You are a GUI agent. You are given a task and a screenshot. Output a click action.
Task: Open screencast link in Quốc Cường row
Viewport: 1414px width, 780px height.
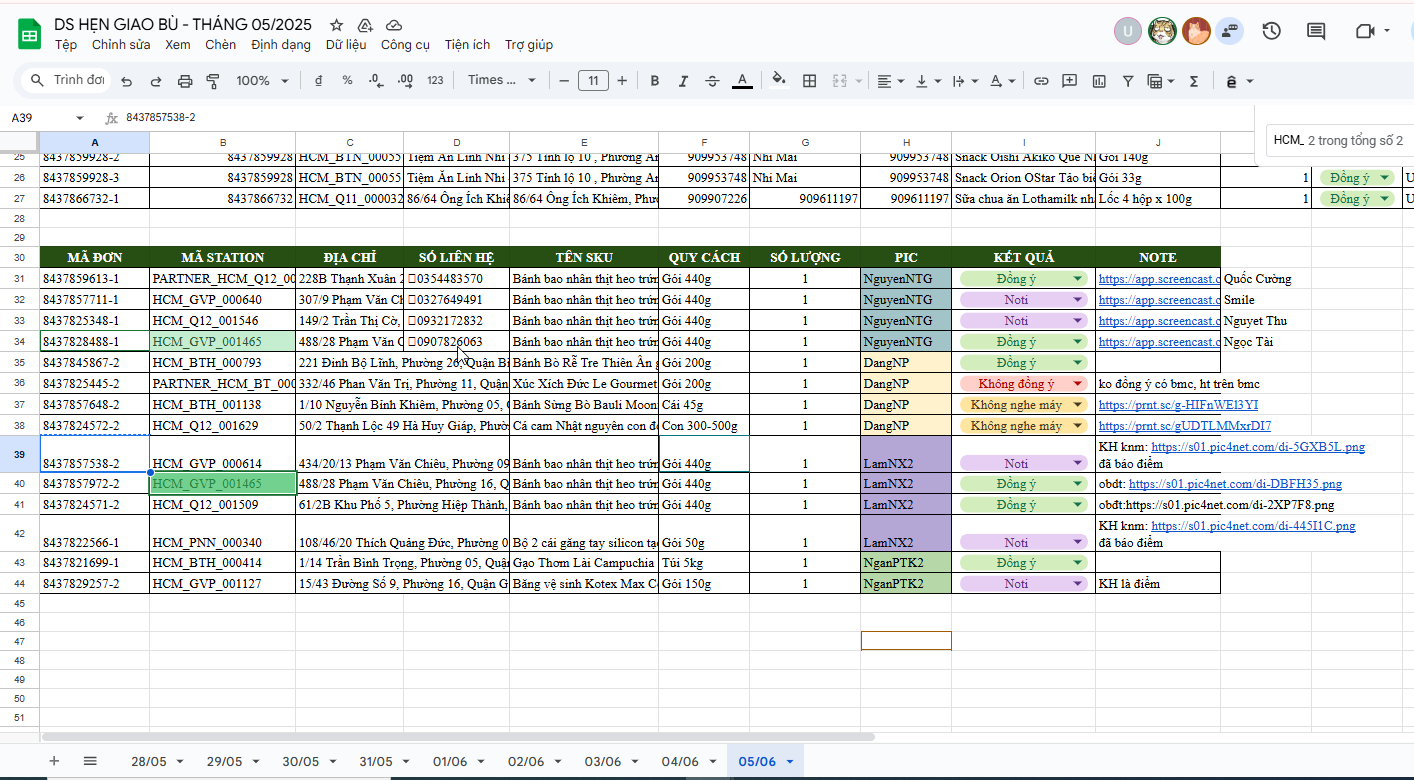pos(1159,279)
